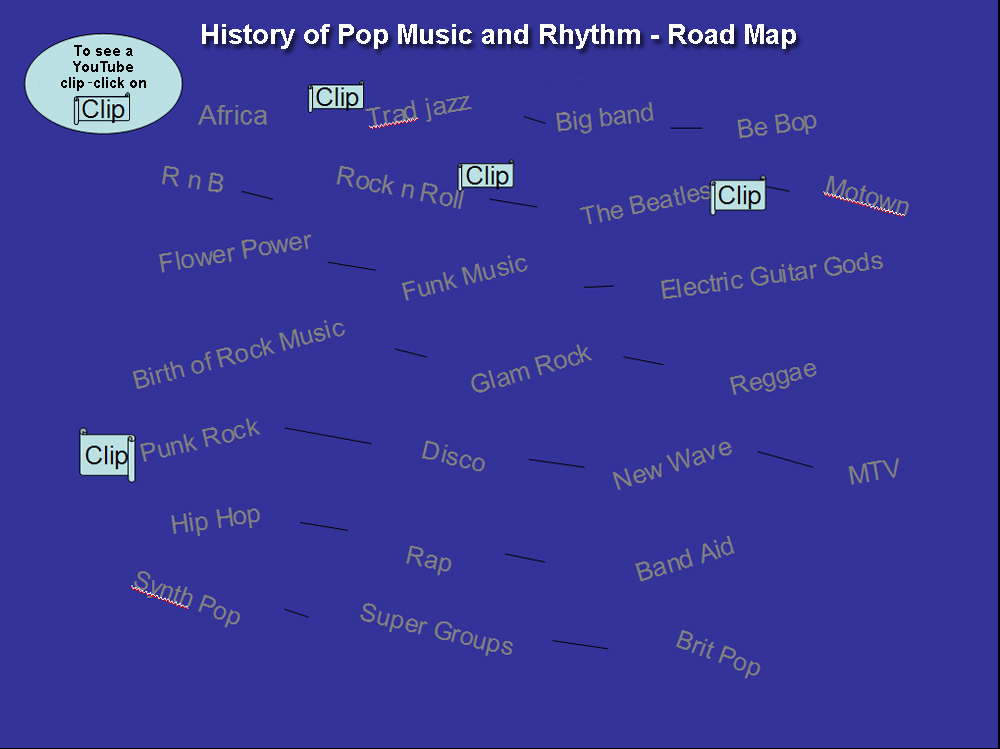
Task: Select the Electric Guitar Gods label
Action: [772, 275]
